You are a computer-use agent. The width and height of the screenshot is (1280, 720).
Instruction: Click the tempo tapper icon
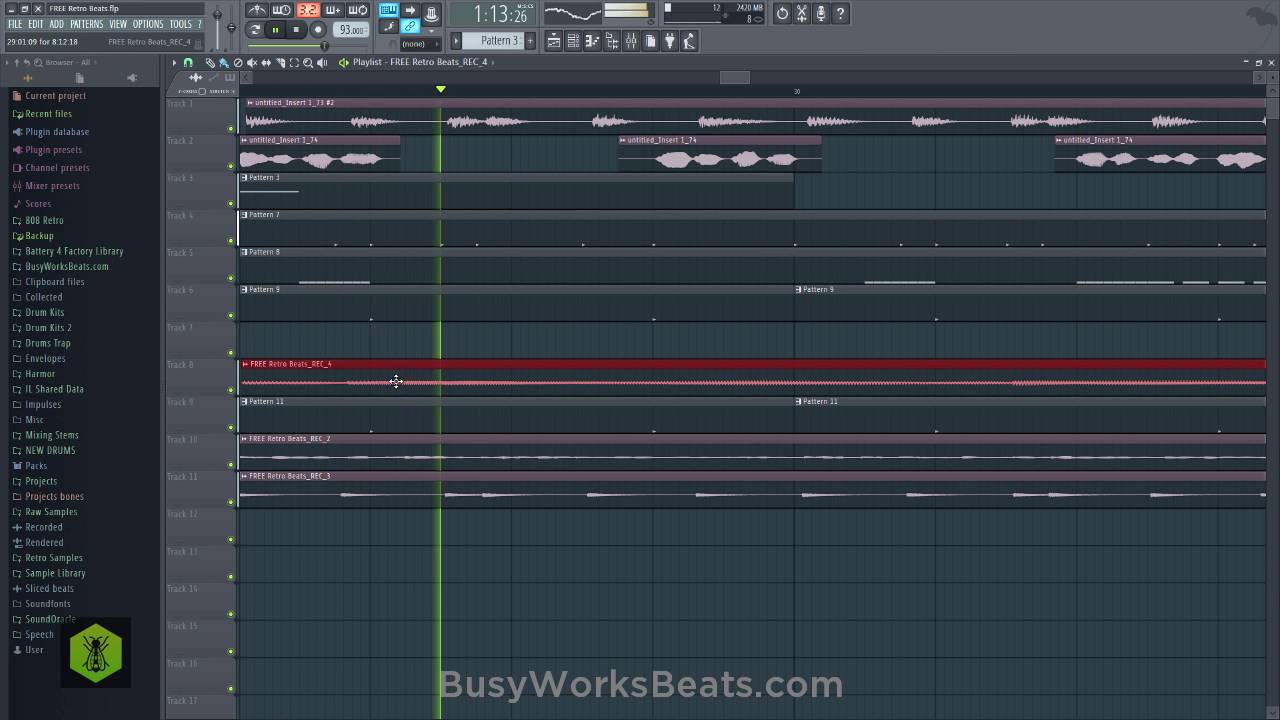[x=688, y=41]
